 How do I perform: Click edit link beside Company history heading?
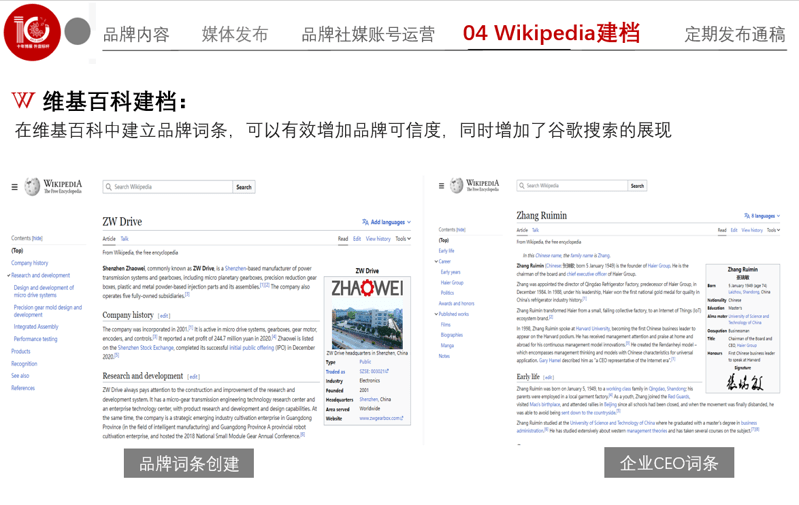pos(164,316)
